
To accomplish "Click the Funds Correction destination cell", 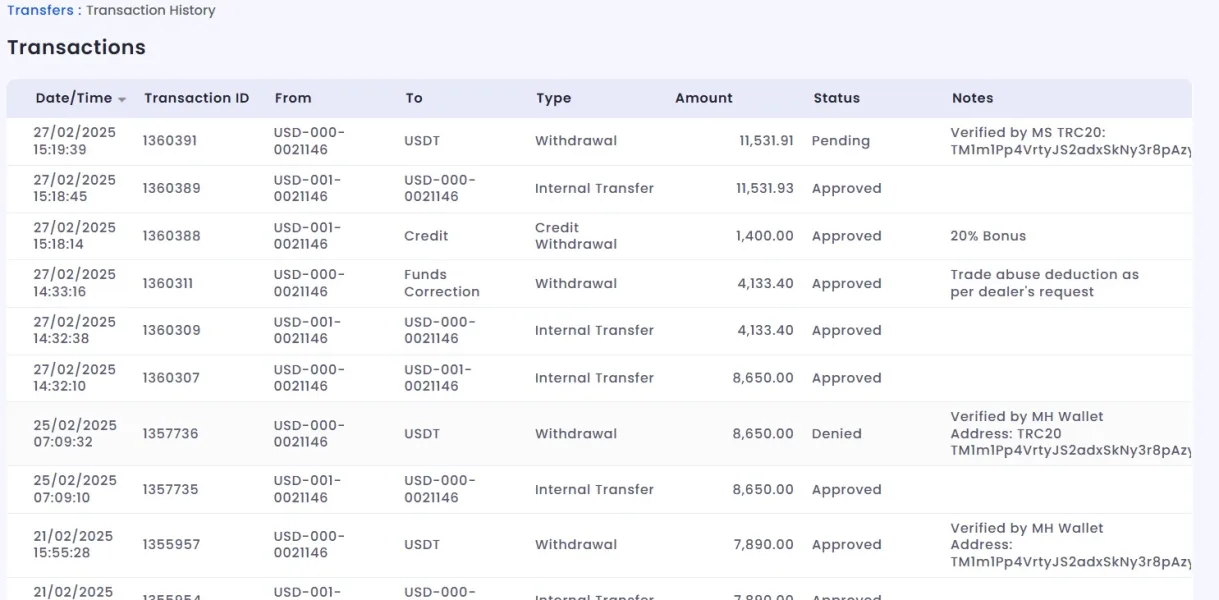I will coord(441,283).
